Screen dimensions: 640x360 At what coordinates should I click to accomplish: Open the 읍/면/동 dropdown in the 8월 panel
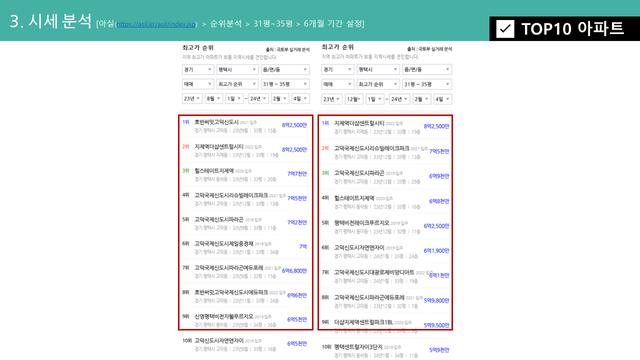pyautogui.click(x=285, y=69)
